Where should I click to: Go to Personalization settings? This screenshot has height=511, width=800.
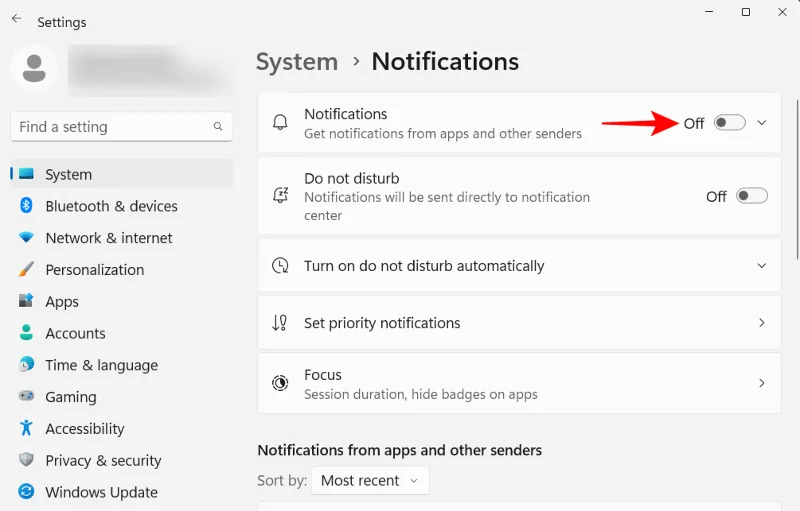pyautogui.click(x=94, y=269)
